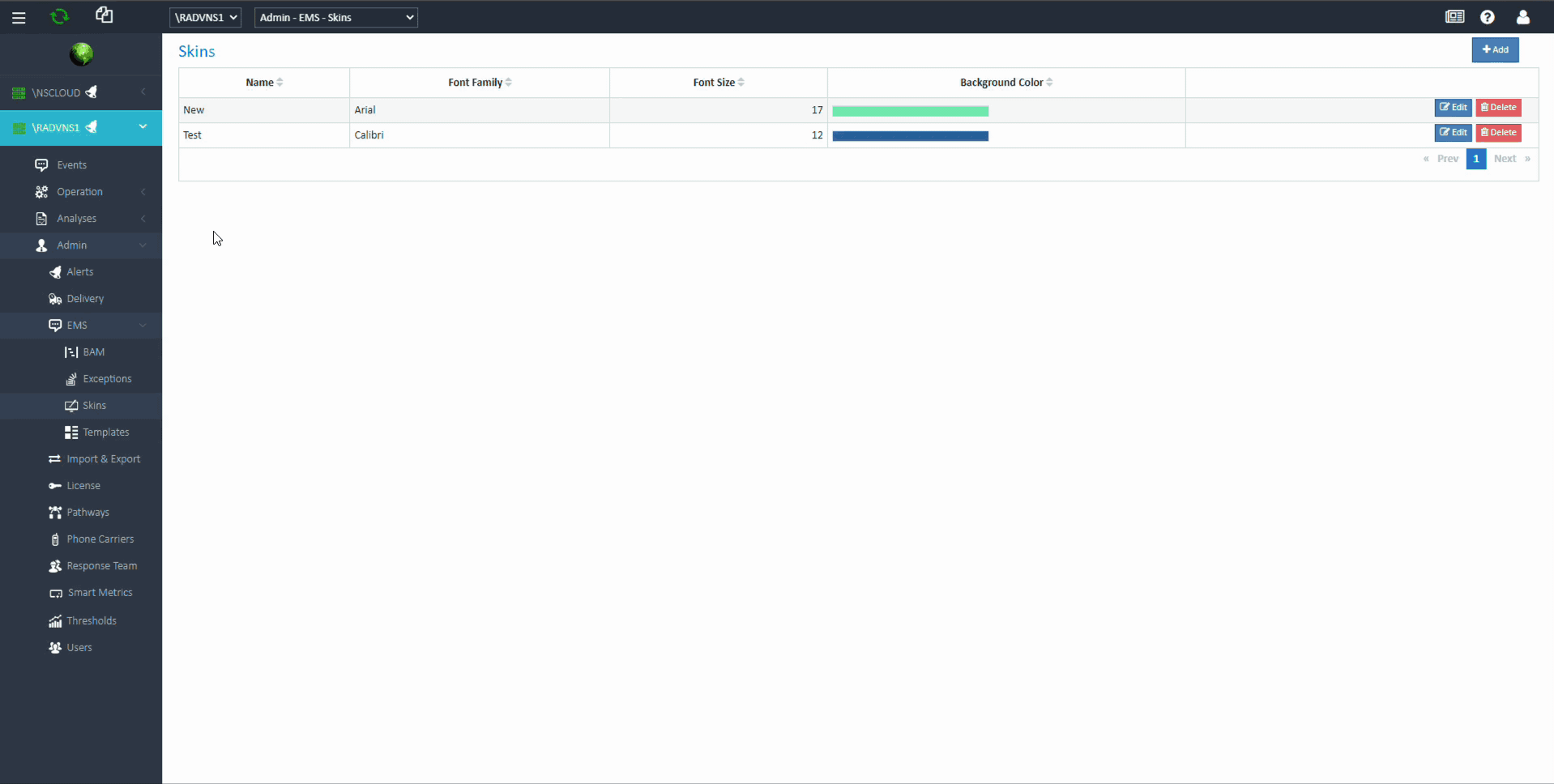Screen dimensions: 1554x784
Task: Open the user profile icon
Action: [x=1523, y=17]
